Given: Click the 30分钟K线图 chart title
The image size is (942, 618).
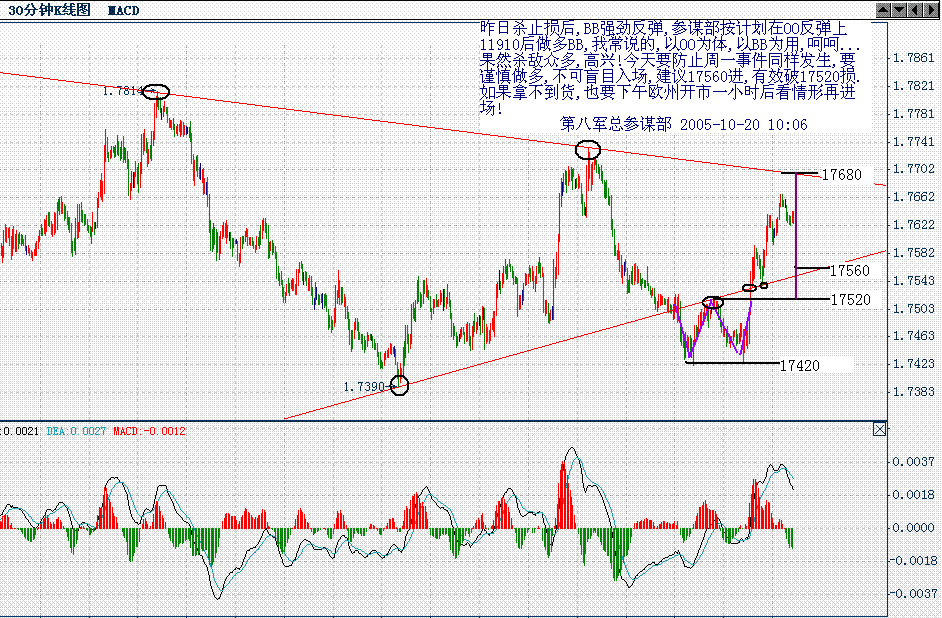Looking at the screenshot, I should coord(49,10).
